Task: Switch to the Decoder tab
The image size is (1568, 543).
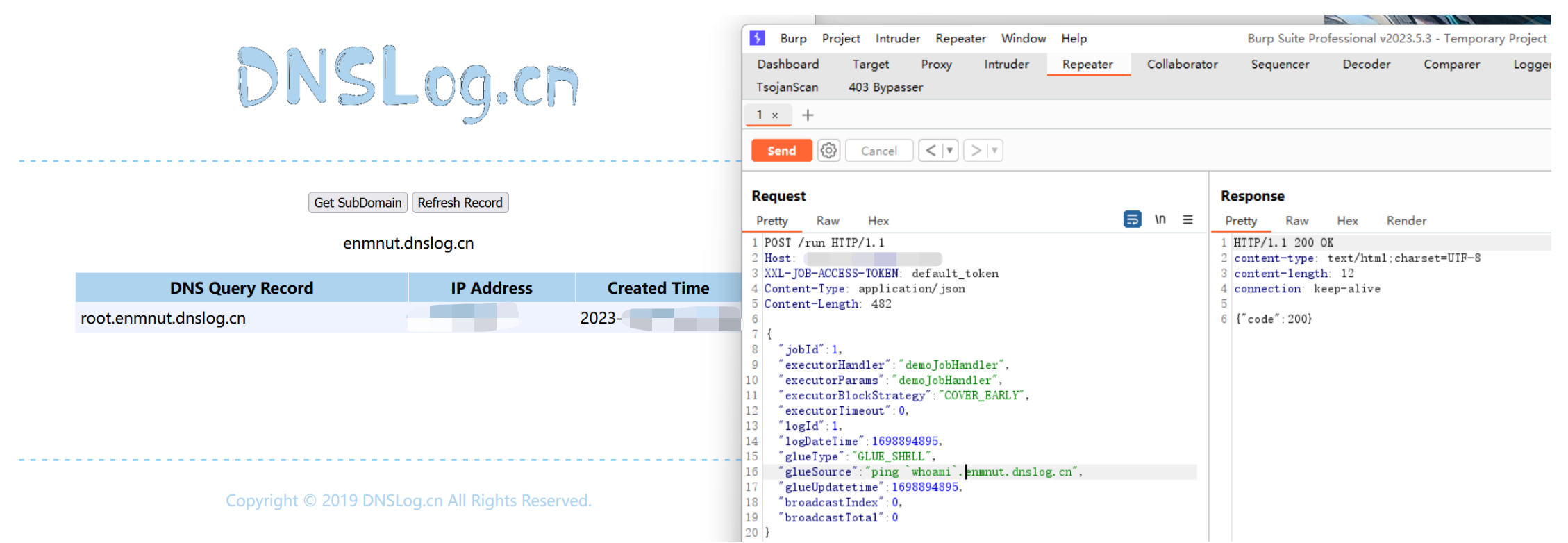Action: tap(1366, 64)
